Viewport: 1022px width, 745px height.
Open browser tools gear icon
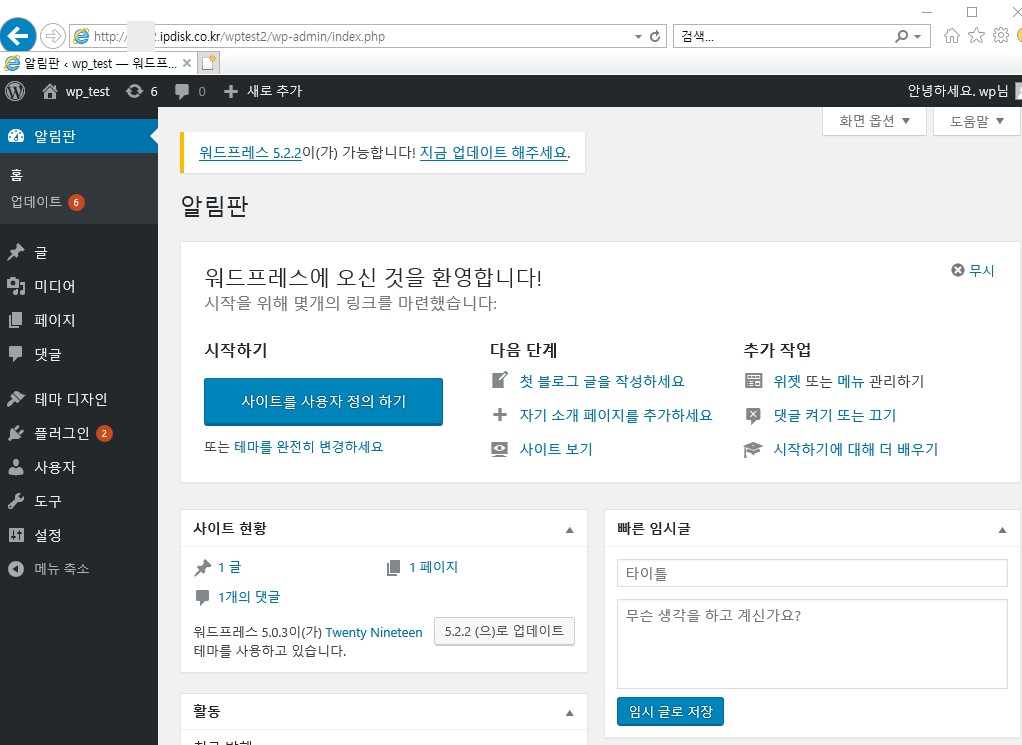(1000, 35)
